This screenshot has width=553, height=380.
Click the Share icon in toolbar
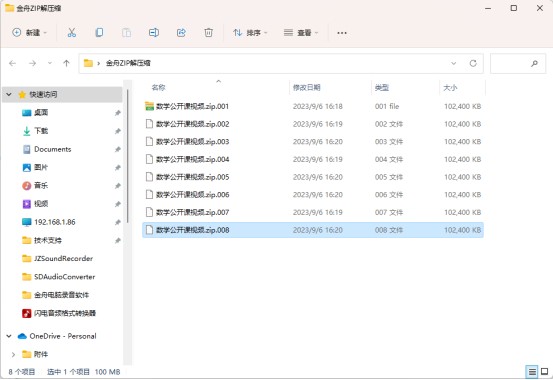181,33
